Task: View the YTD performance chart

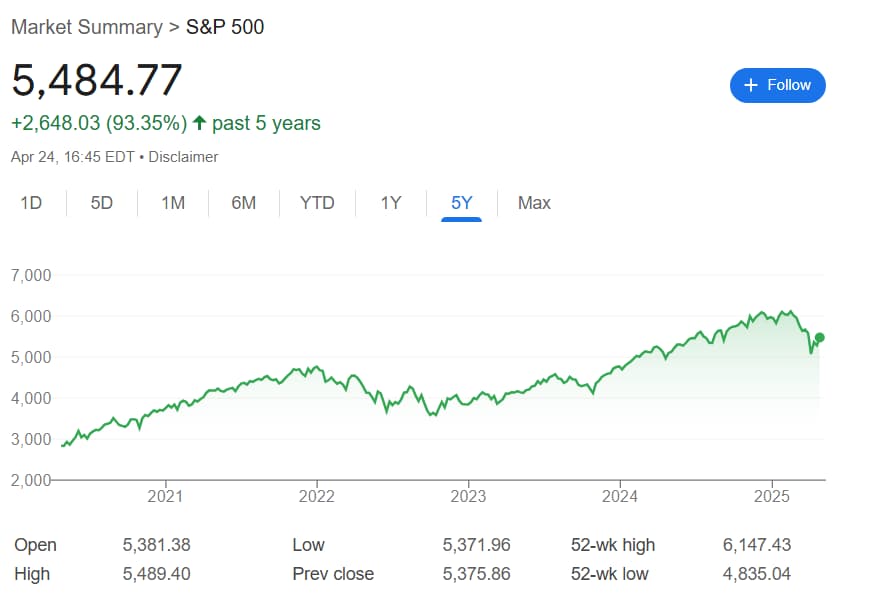Action: tap(317, 202)
